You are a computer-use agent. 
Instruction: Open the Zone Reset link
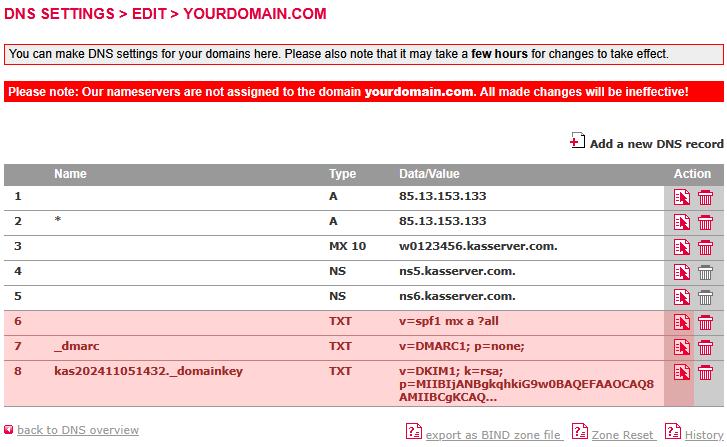coord(622,435)
